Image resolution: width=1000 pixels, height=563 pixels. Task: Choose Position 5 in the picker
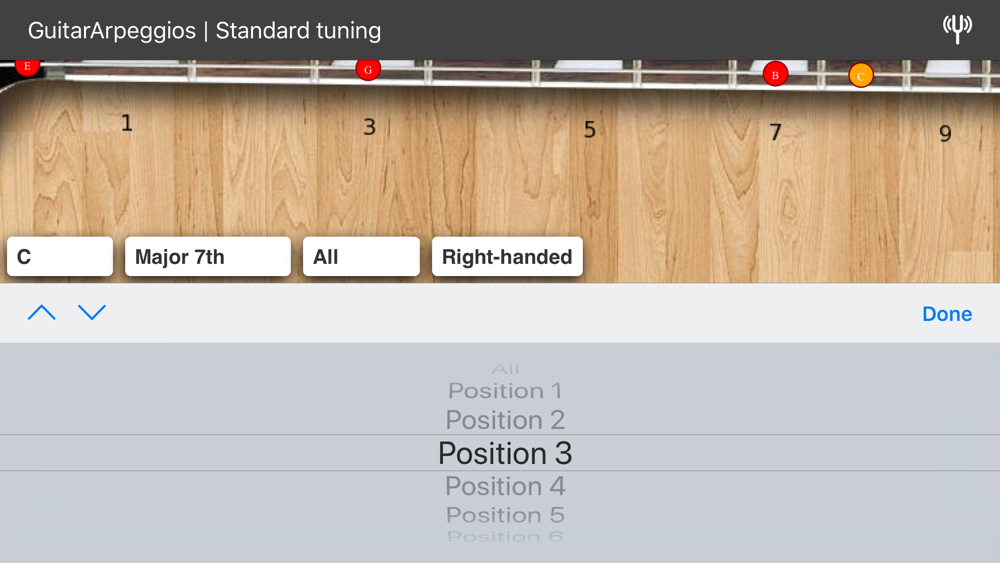coord(505,515)
